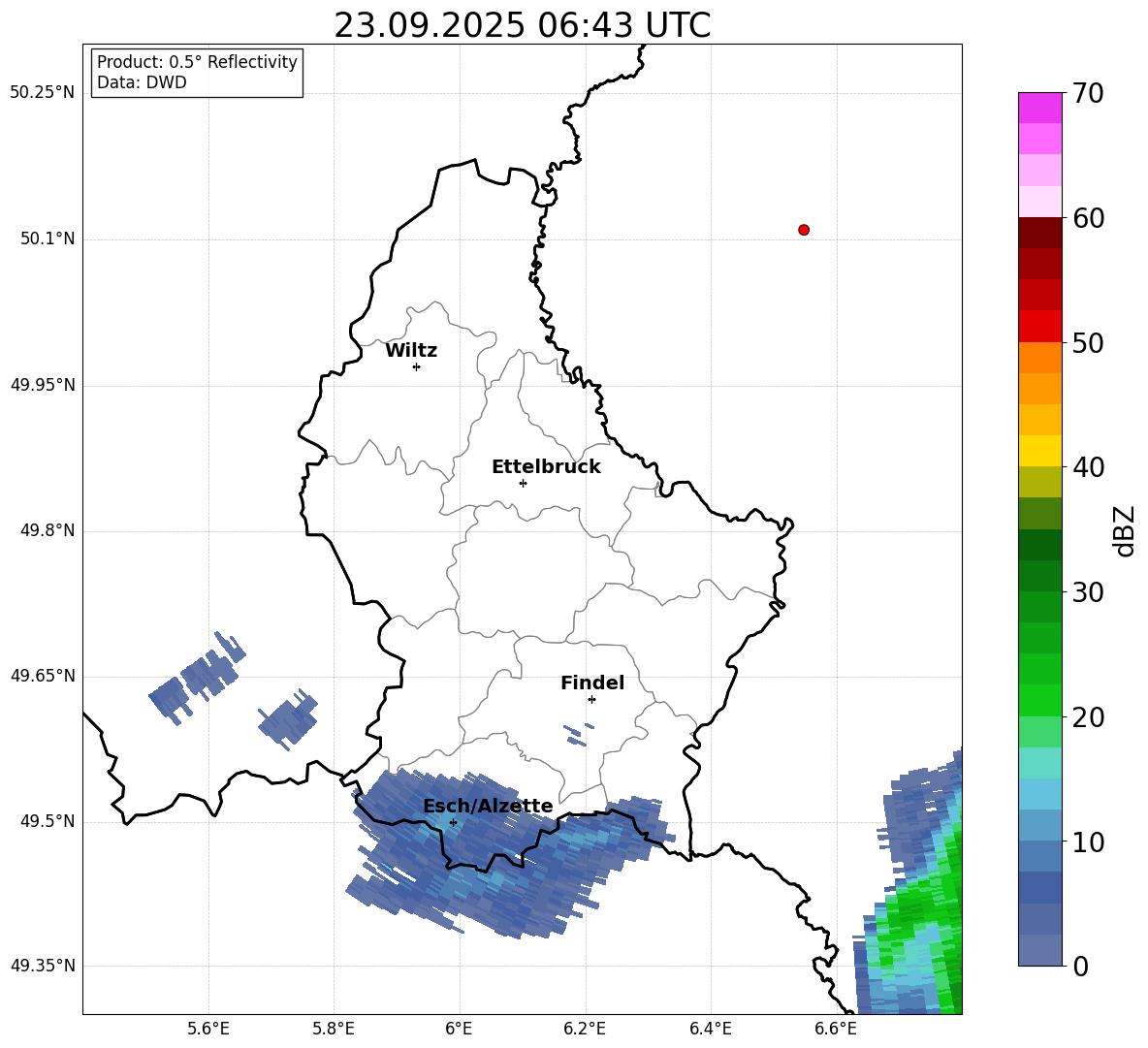Image resolution: width=1148 pixels, height=1048 pixels.
Task: Click the 30 tick label on colorbar
Action: (1088, 592)
